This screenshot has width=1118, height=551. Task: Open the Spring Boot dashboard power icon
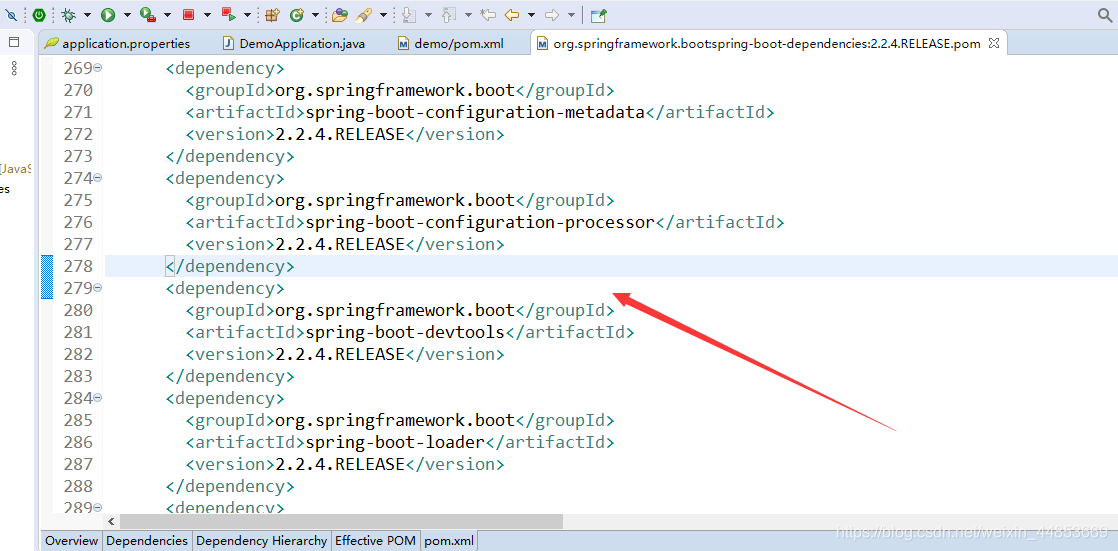click(39, 14)
